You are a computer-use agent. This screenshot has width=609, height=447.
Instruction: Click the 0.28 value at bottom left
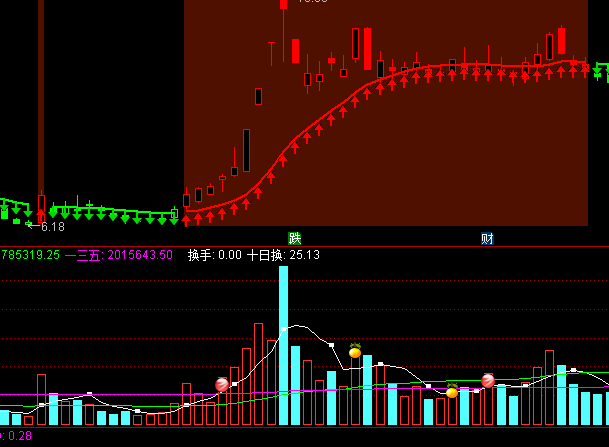point(18,436)
